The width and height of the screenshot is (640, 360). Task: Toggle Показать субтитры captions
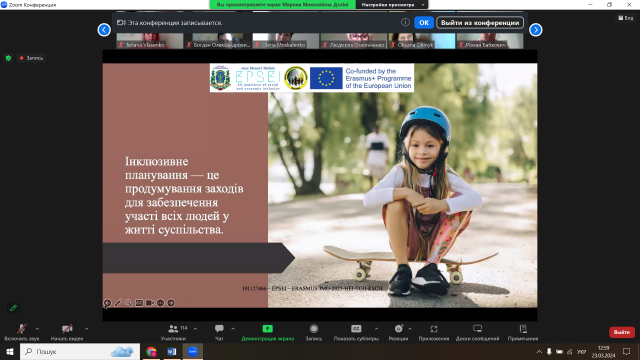coord(356,332)
